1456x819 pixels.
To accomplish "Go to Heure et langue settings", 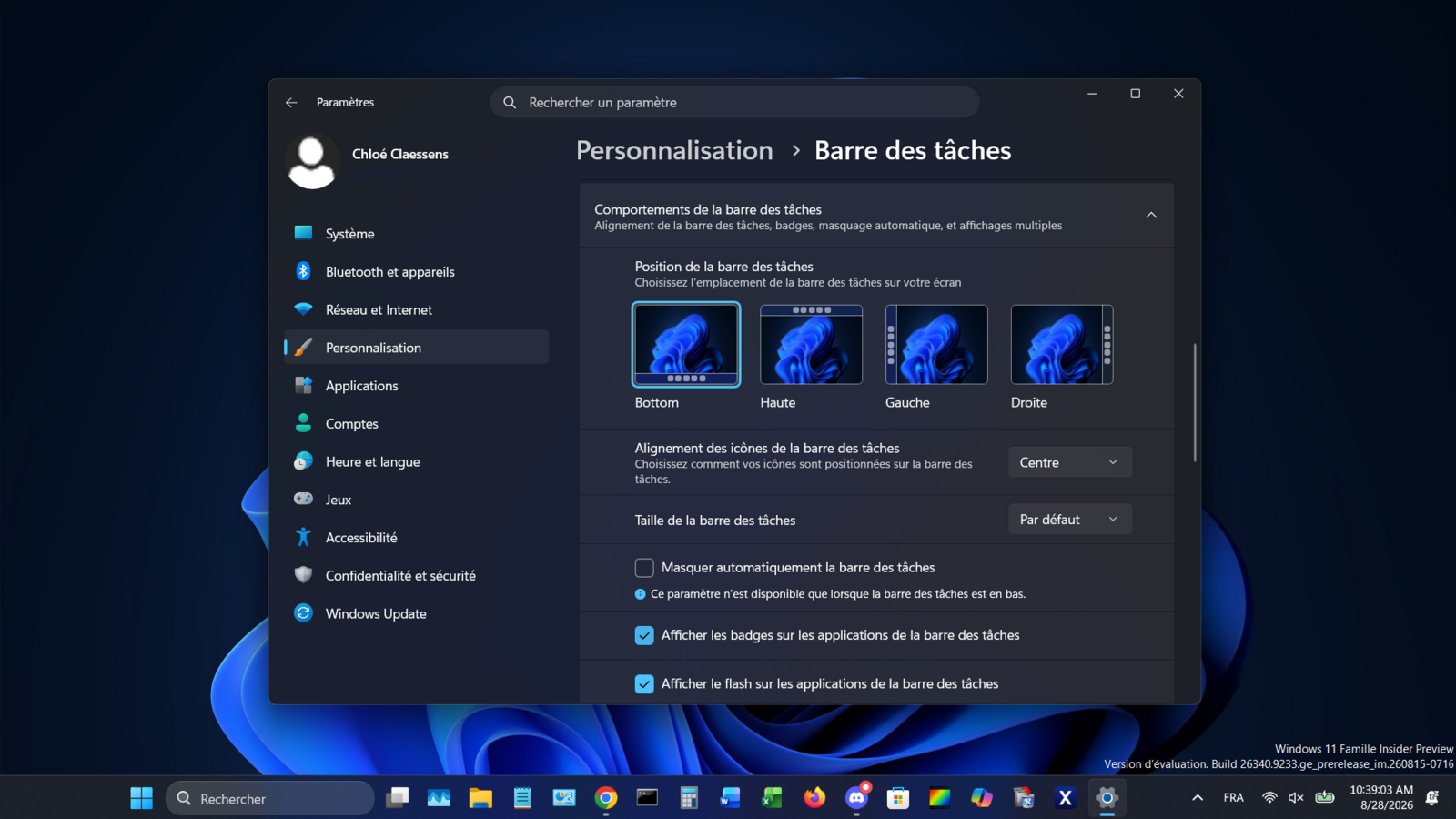I will tap(416, 462).
